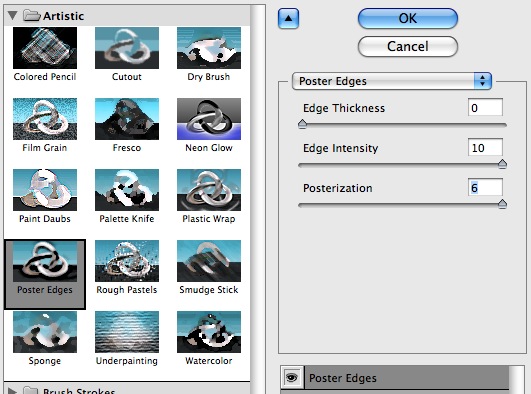Viewport: 531px width, 394px height.
Task: Pick the Dry Brush filter thumbnail
Action: 209,48
